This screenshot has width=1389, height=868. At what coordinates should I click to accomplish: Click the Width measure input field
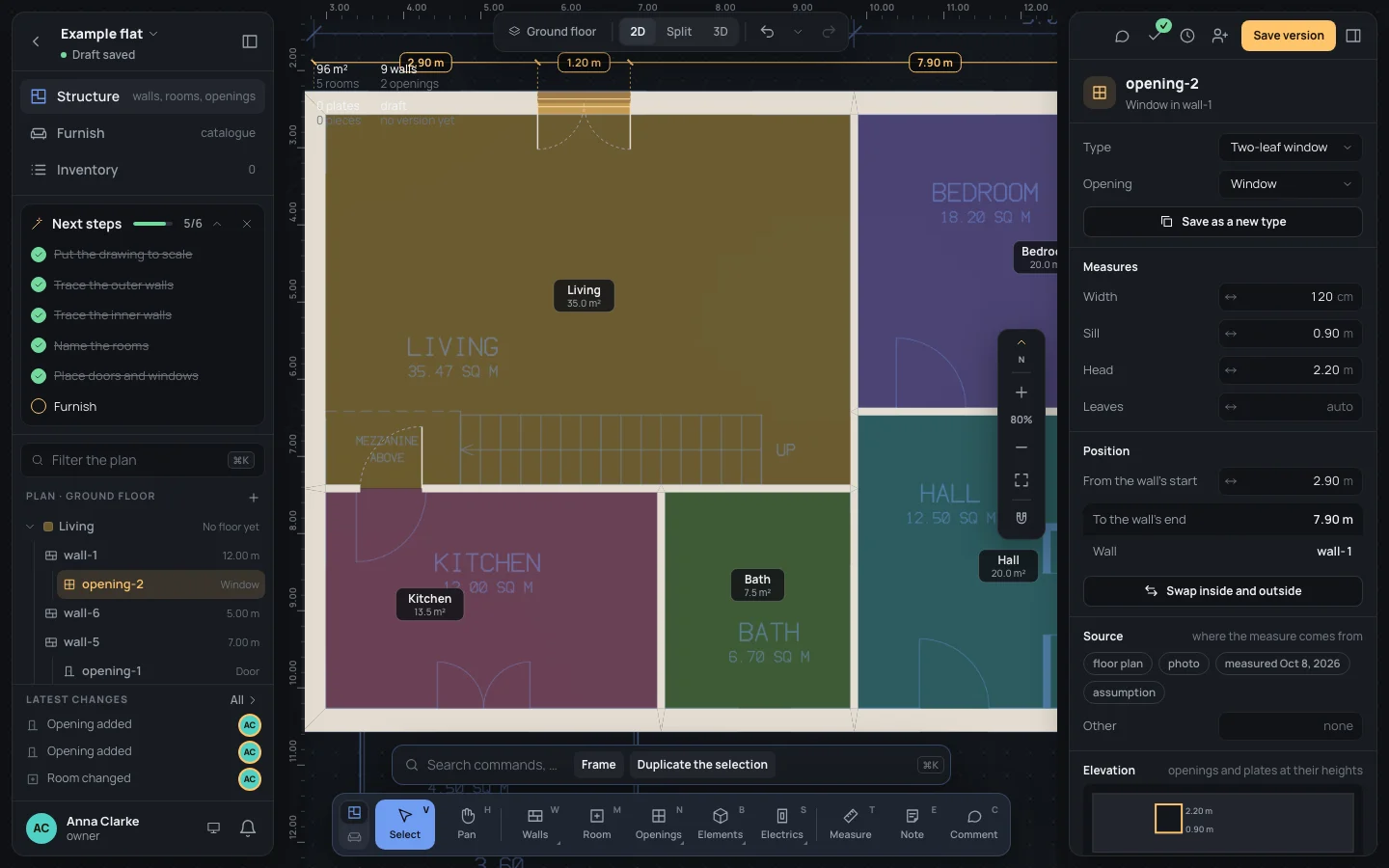(1291, 297)
